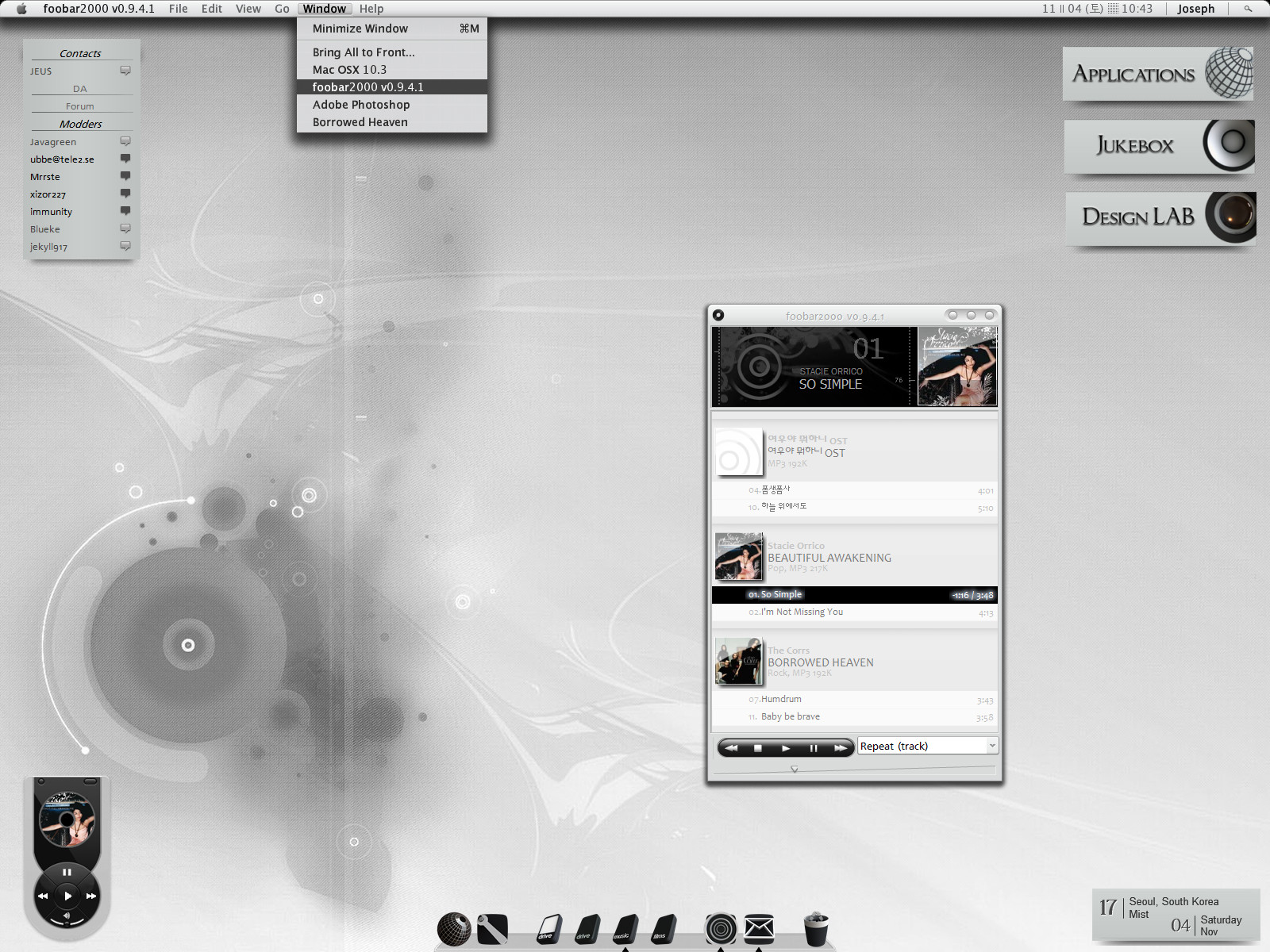
Task: Click the Borrowed Heaven album thumbnail
Action: coord(738,661)
